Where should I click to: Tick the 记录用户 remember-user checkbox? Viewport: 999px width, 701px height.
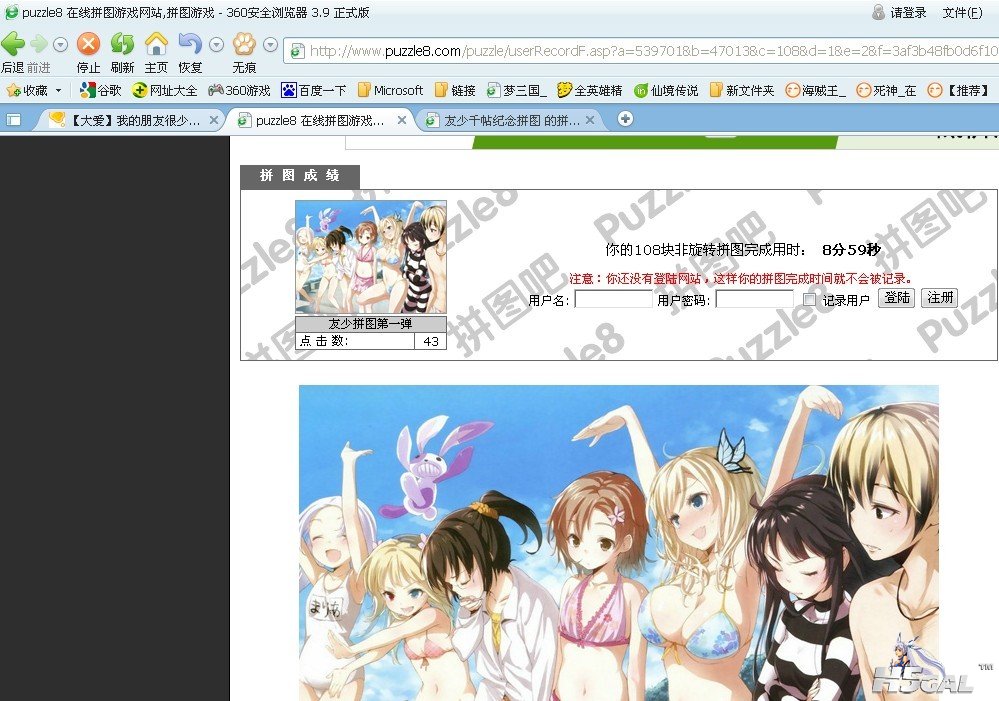pyautogui.click(x=810, y=300)
